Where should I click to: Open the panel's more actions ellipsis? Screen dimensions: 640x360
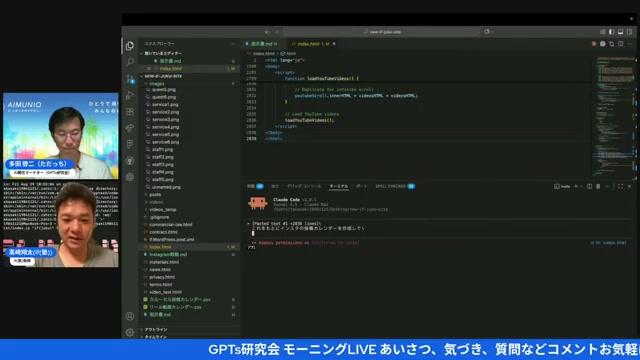click(x=608, y=186)
